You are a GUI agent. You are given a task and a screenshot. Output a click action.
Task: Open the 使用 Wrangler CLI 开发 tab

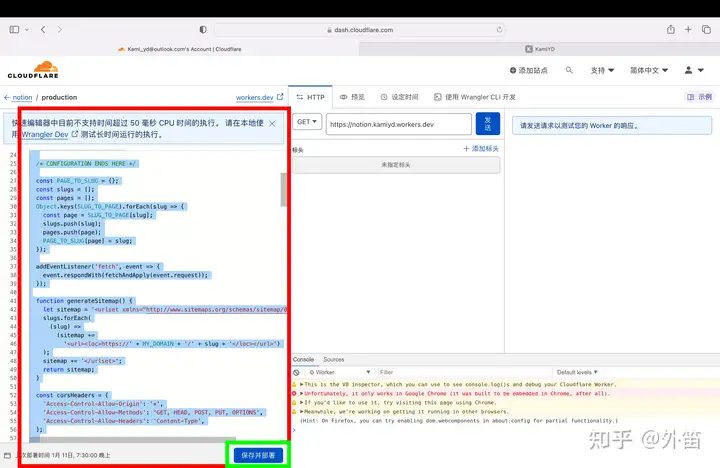[x=475, y=97]
